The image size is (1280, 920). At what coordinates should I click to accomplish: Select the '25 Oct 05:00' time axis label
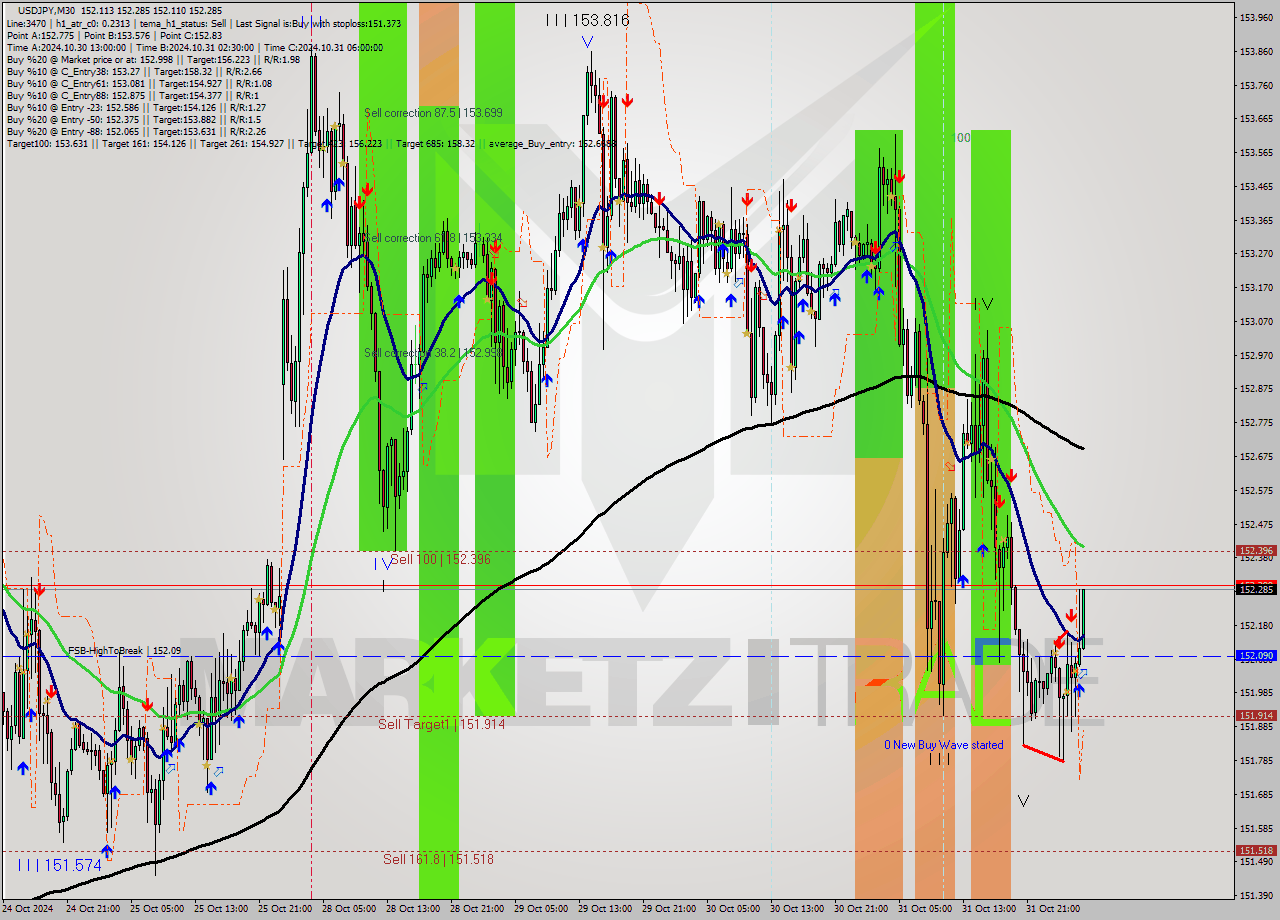[158, 909]
